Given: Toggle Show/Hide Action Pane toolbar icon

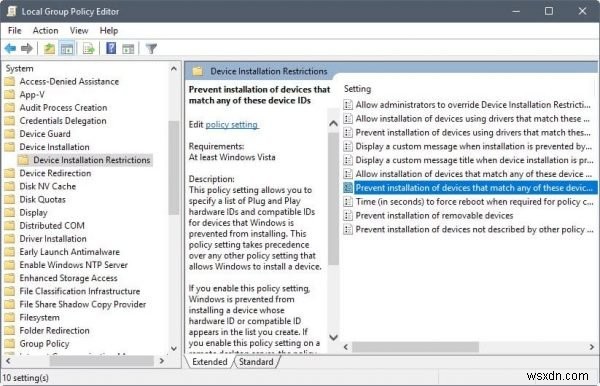Looking at the screenshot, I should tap(128, 49).
